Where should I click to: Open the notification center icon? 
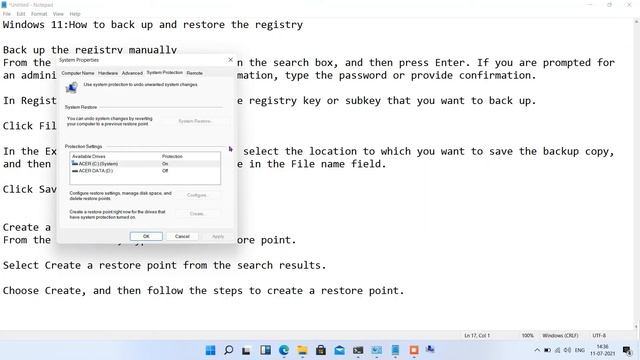(x=628, y=350)
